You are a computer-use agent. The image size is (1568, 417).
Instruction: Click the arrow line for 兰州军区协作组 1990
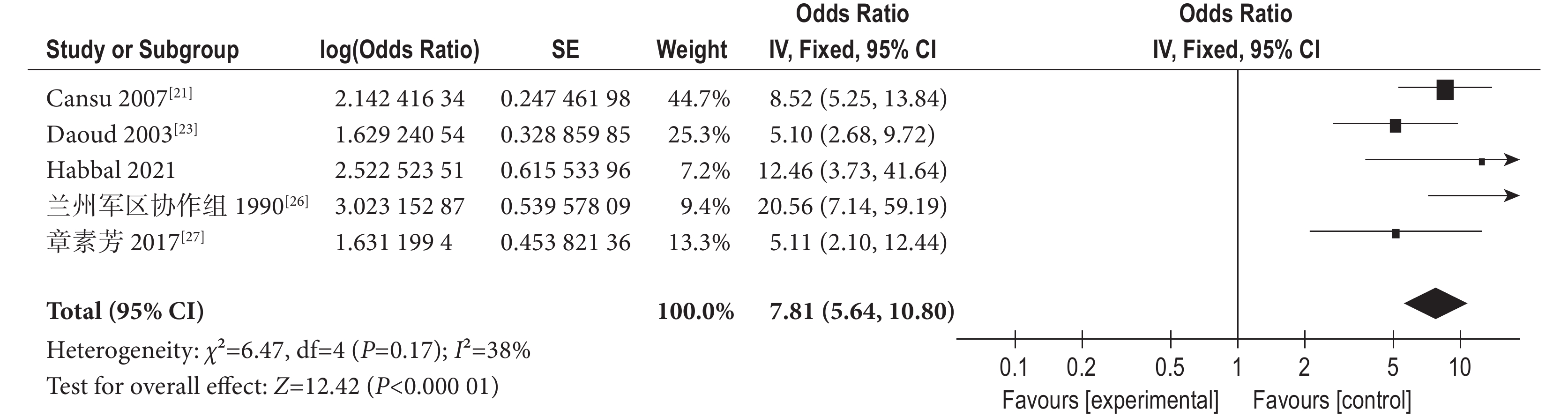pos(1473,195)
